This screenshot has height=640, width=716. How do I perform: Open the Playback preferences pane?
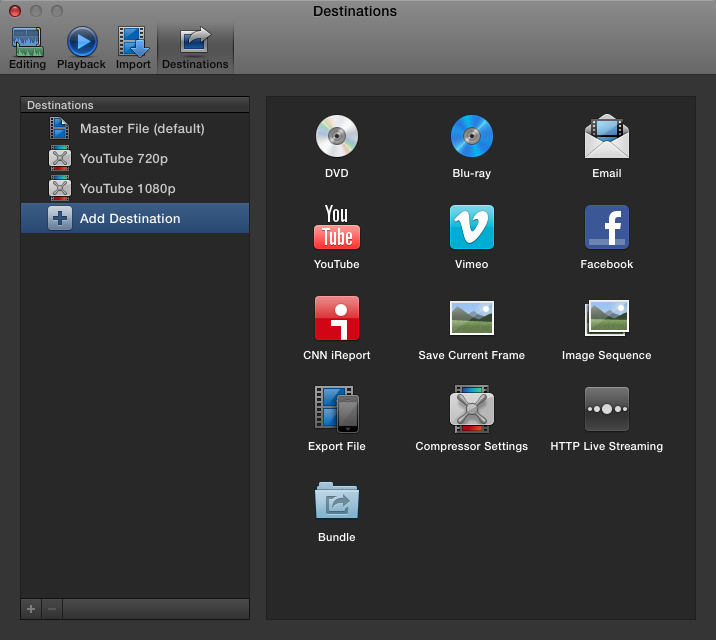click(x=81, y=48)
